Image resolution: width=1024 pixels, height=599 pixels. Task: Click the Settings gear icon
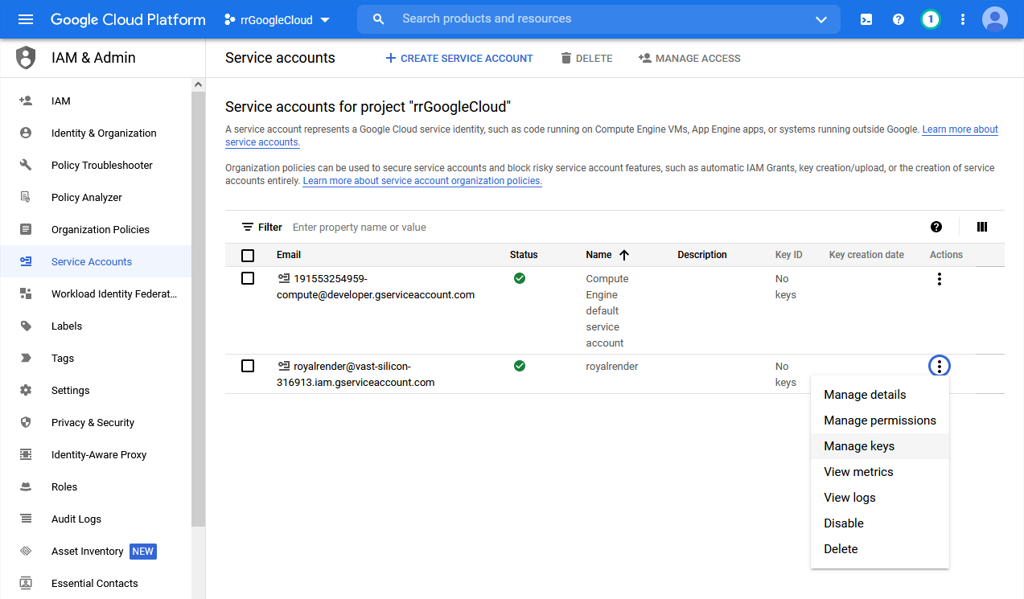tap(25, 390)
